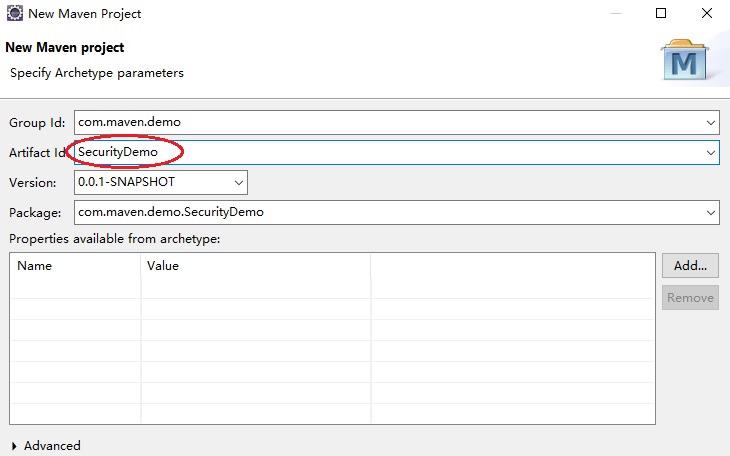Open the Group Id dropdown arrow

coord(710,123)
